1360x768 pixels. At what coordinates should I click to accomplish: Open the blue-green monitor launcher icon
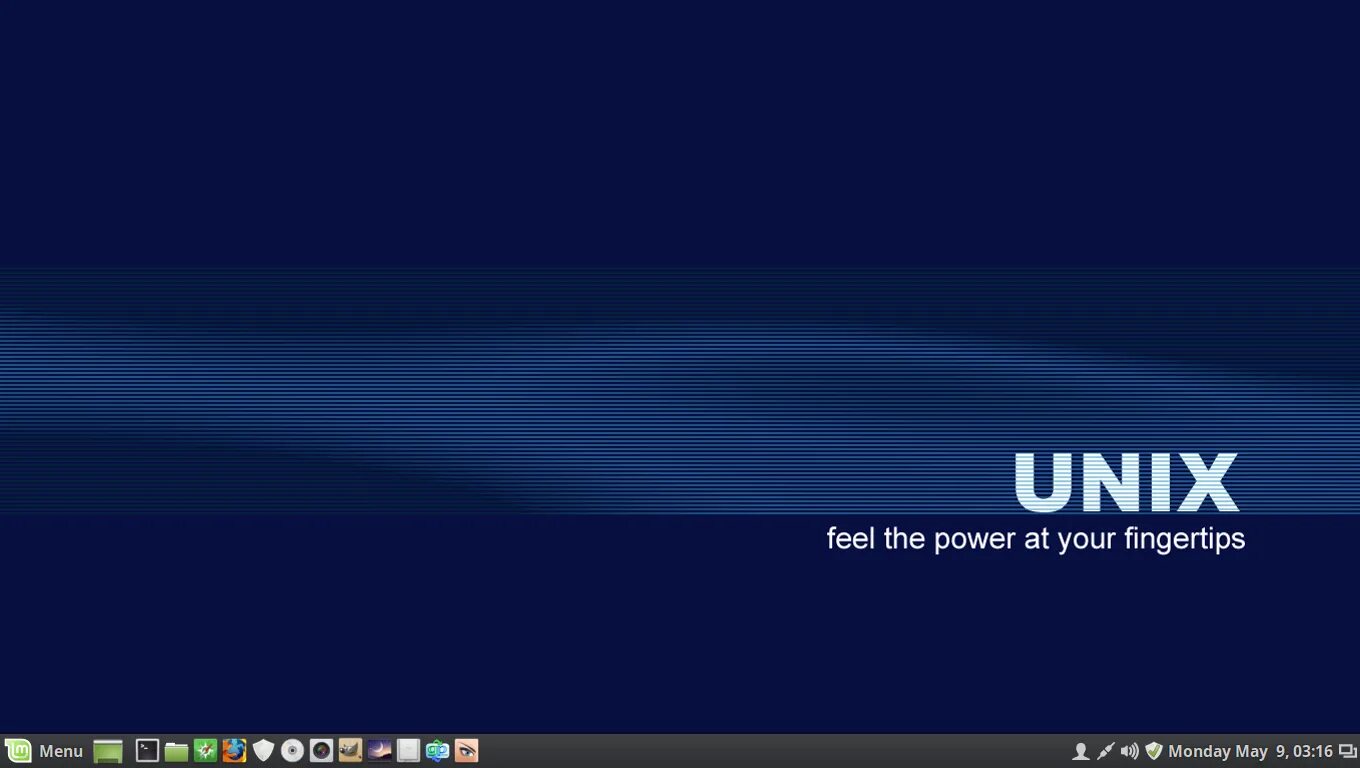[437, 751]
